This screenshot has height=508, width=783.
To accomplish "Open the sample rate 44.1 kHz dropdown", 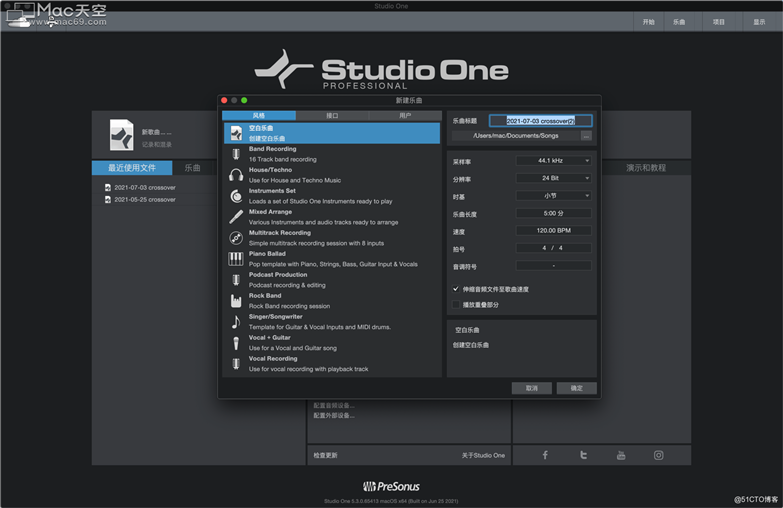I will (553, 160).
